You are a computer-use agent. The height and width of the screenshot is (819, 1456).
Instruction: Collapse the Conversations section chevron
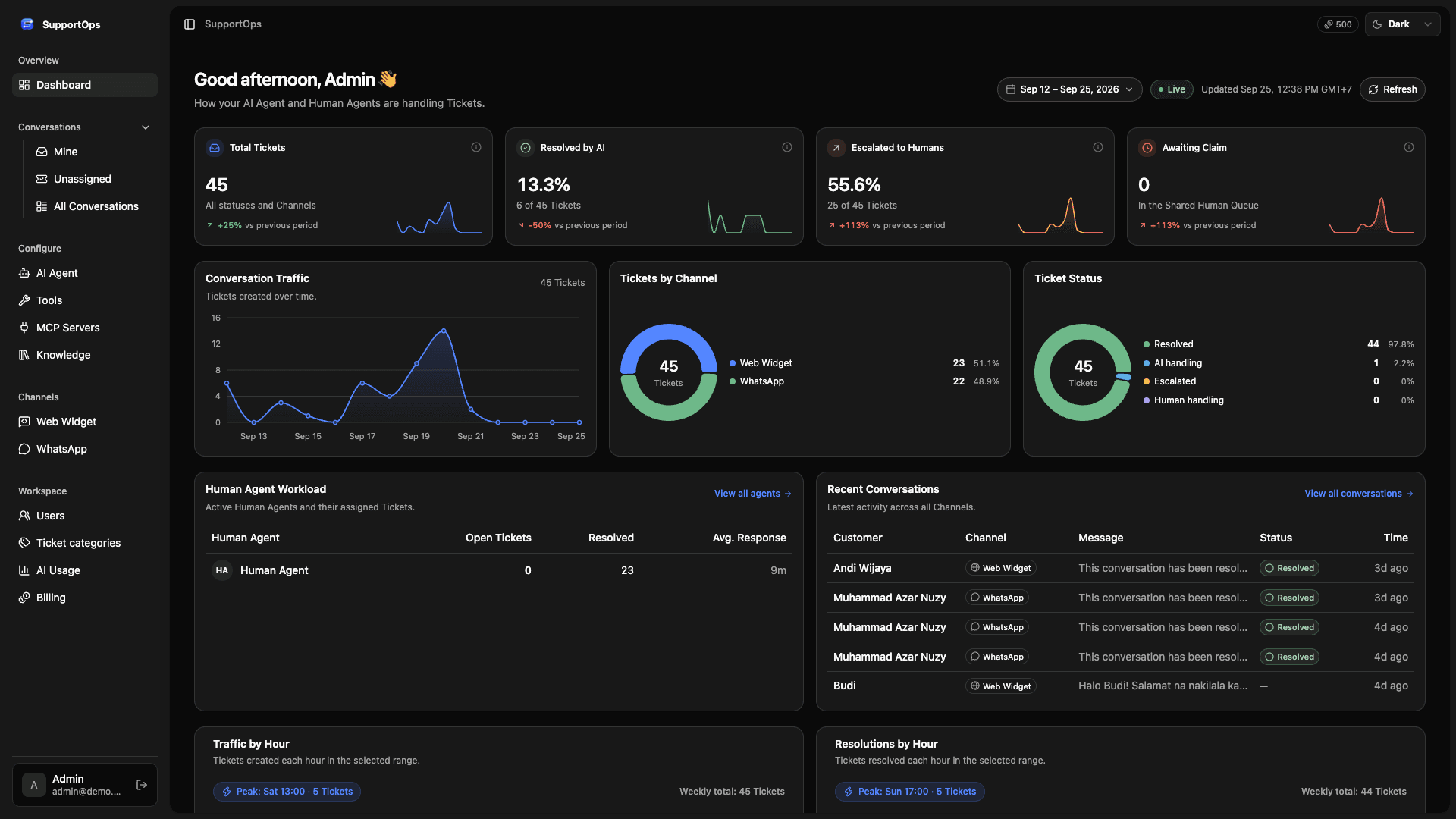click(146, 127)
